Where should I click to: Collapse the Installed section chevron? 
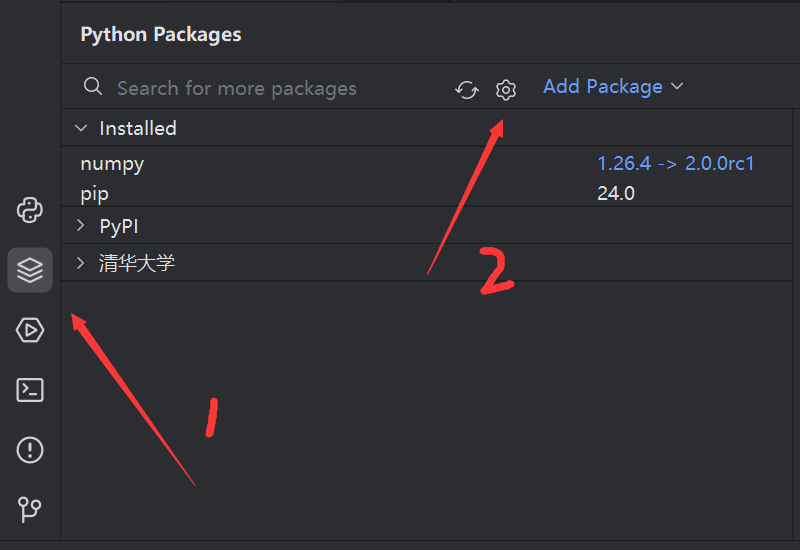tap(81, 128)
